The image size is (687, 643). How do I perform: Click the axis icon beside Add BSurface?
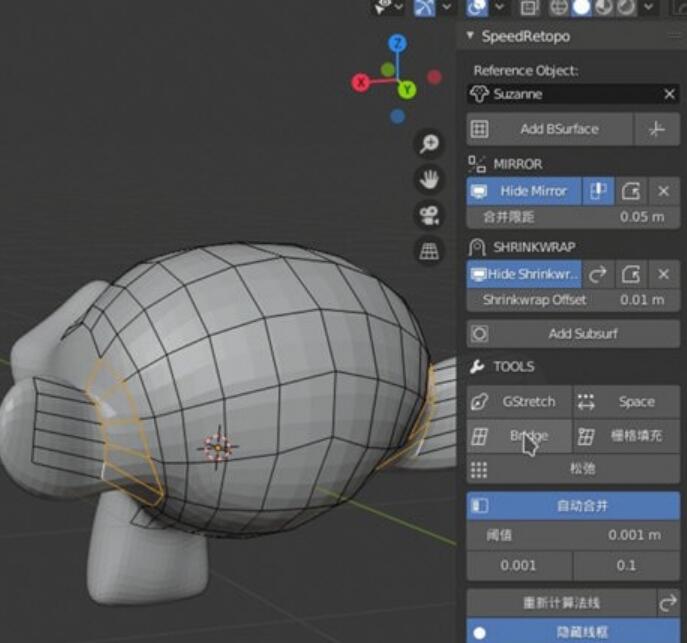(657, 129)
